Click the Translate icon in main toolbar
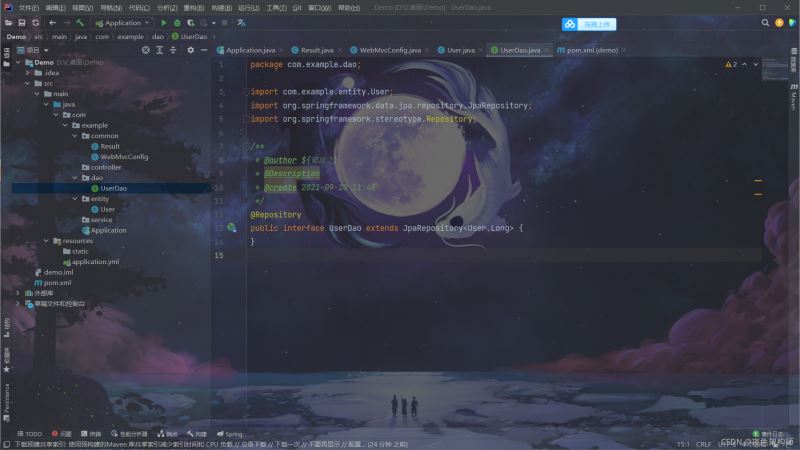The image size is (800, 450). pyautogui.click(x=241, y=23)
